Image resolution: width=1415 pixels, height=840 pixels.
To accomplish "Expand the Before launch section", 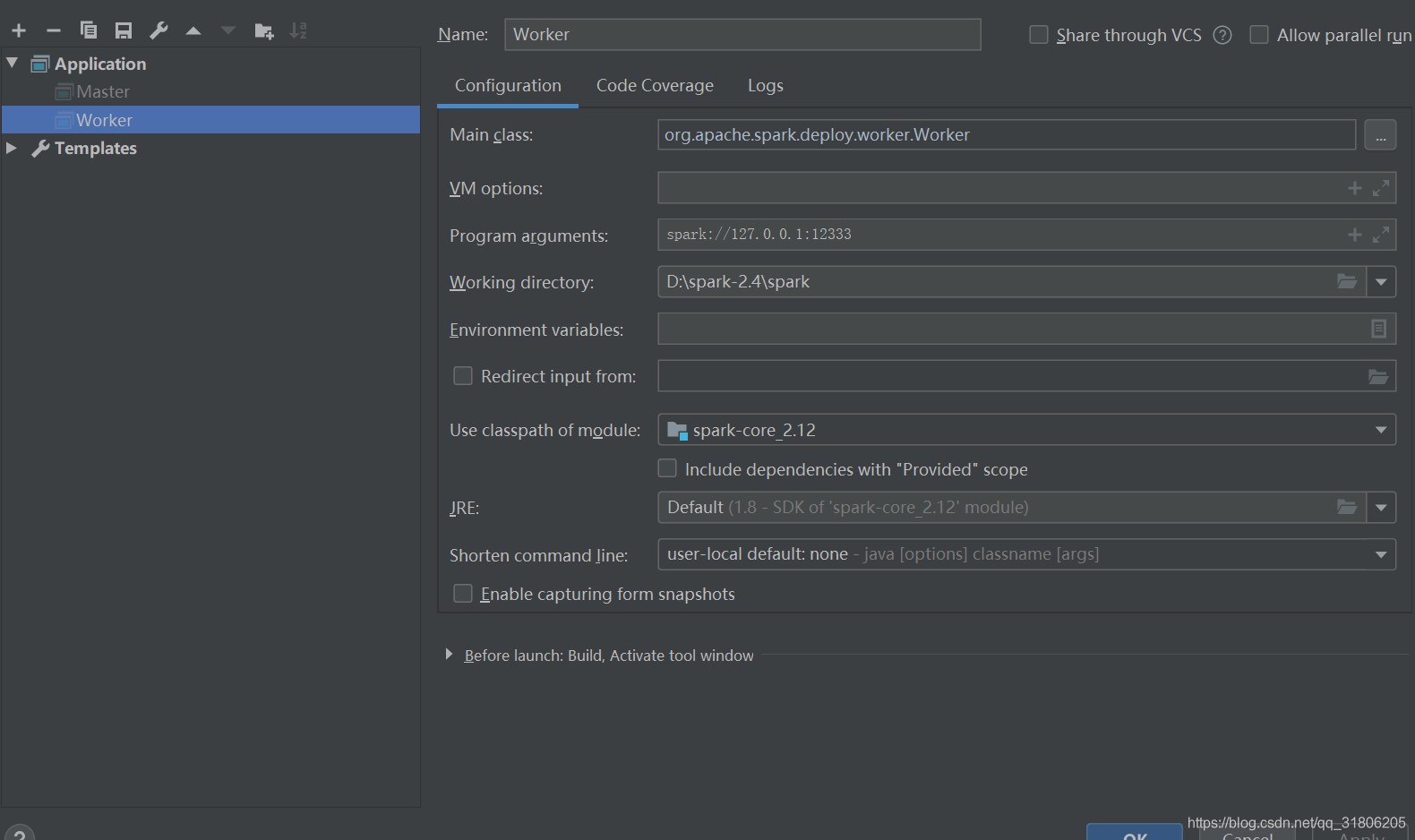I will 449,655.
